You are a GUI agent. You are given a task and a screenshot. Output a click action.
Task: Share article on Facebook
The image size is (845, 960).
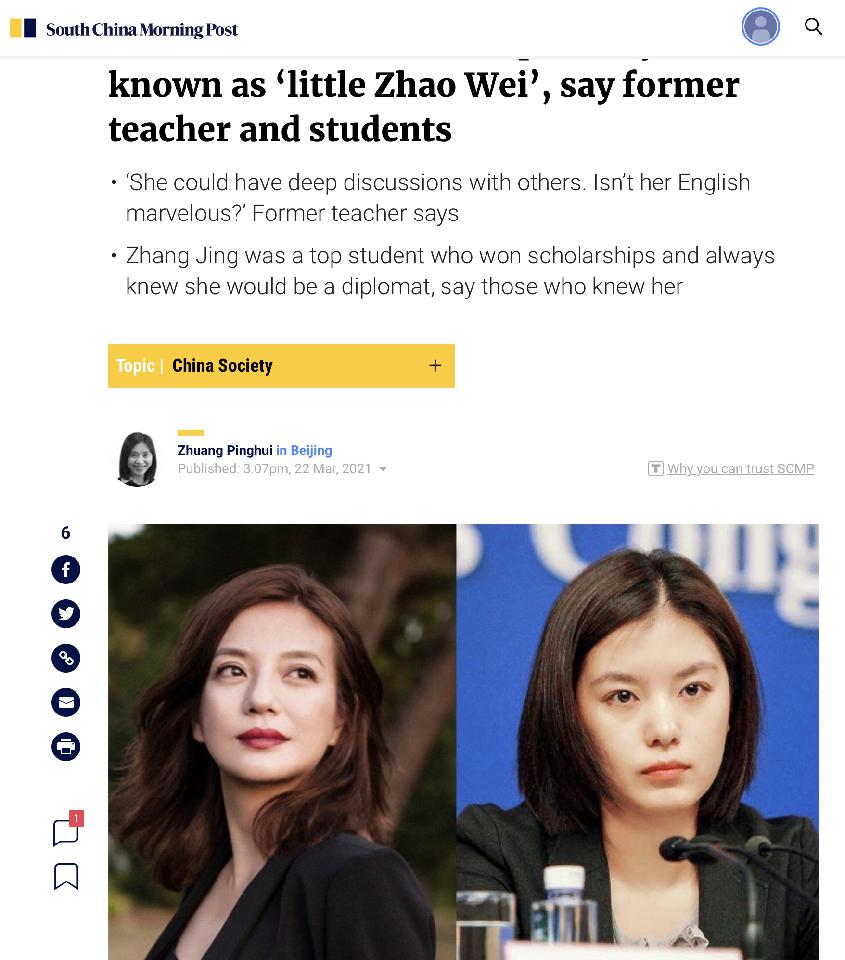(66, 569)
